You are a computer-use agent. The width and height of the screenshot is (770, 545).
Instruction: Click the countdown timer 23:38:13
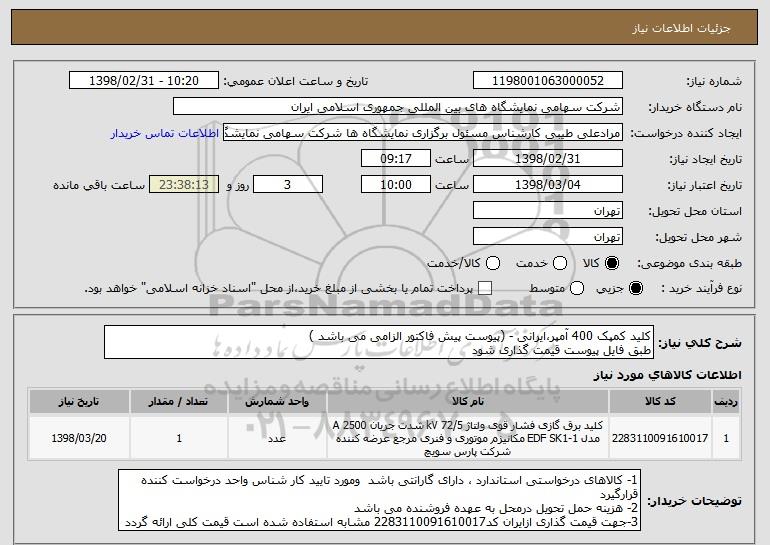click(184, 185)
